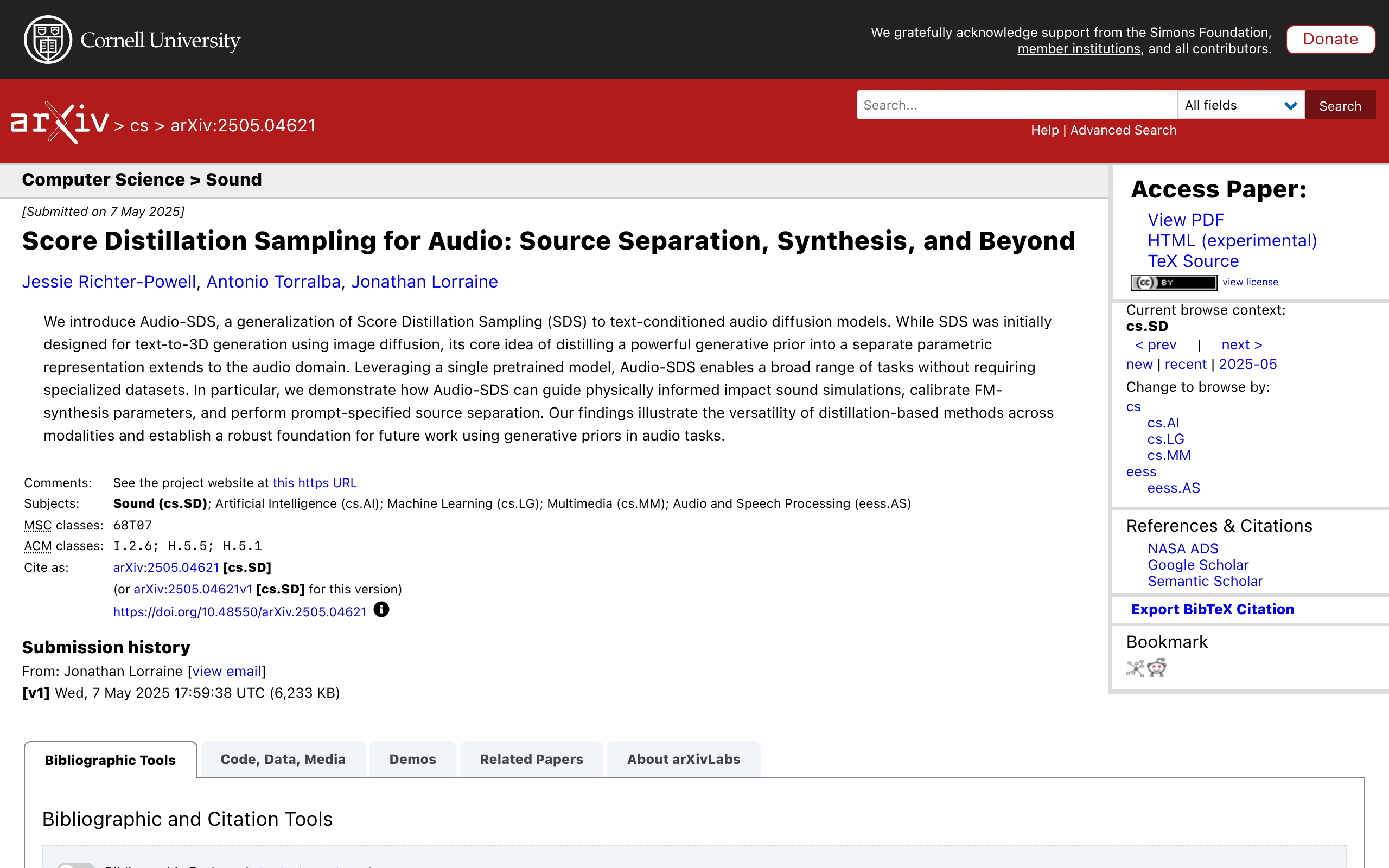This screenshot has height=868, width=1389.
Task: Click the view license link
Action: tap(1250, 282)
